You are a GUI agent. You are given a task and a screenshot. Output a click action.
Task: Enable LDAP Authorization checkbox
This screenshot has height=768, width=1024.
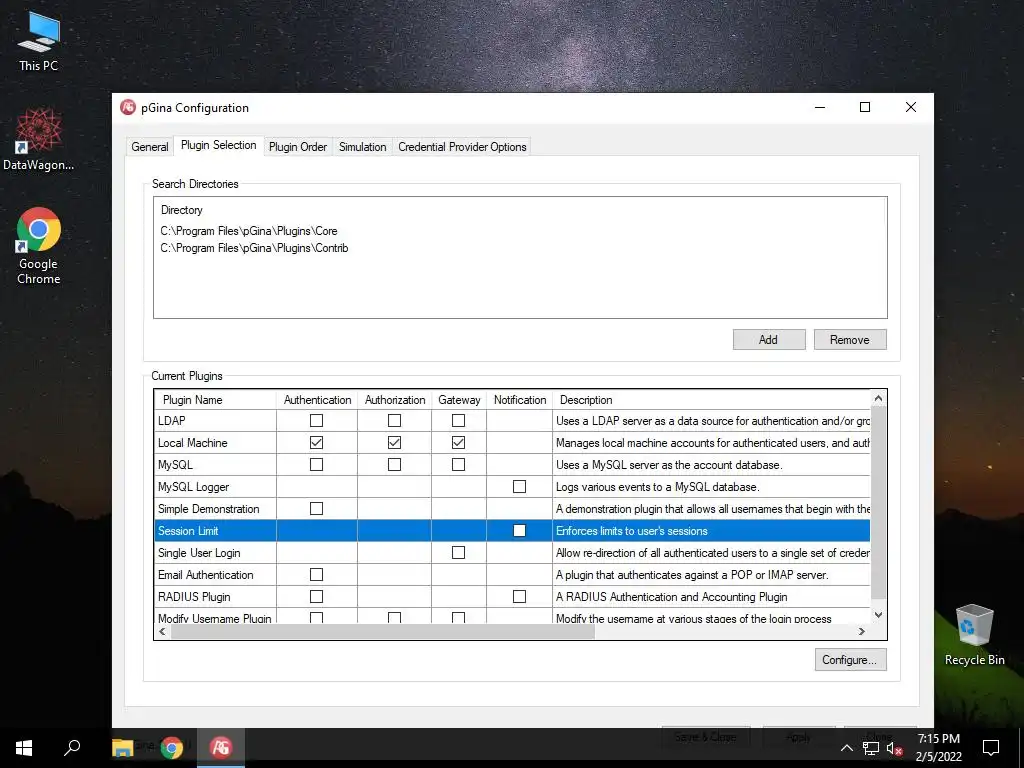(x=394, y=421)
